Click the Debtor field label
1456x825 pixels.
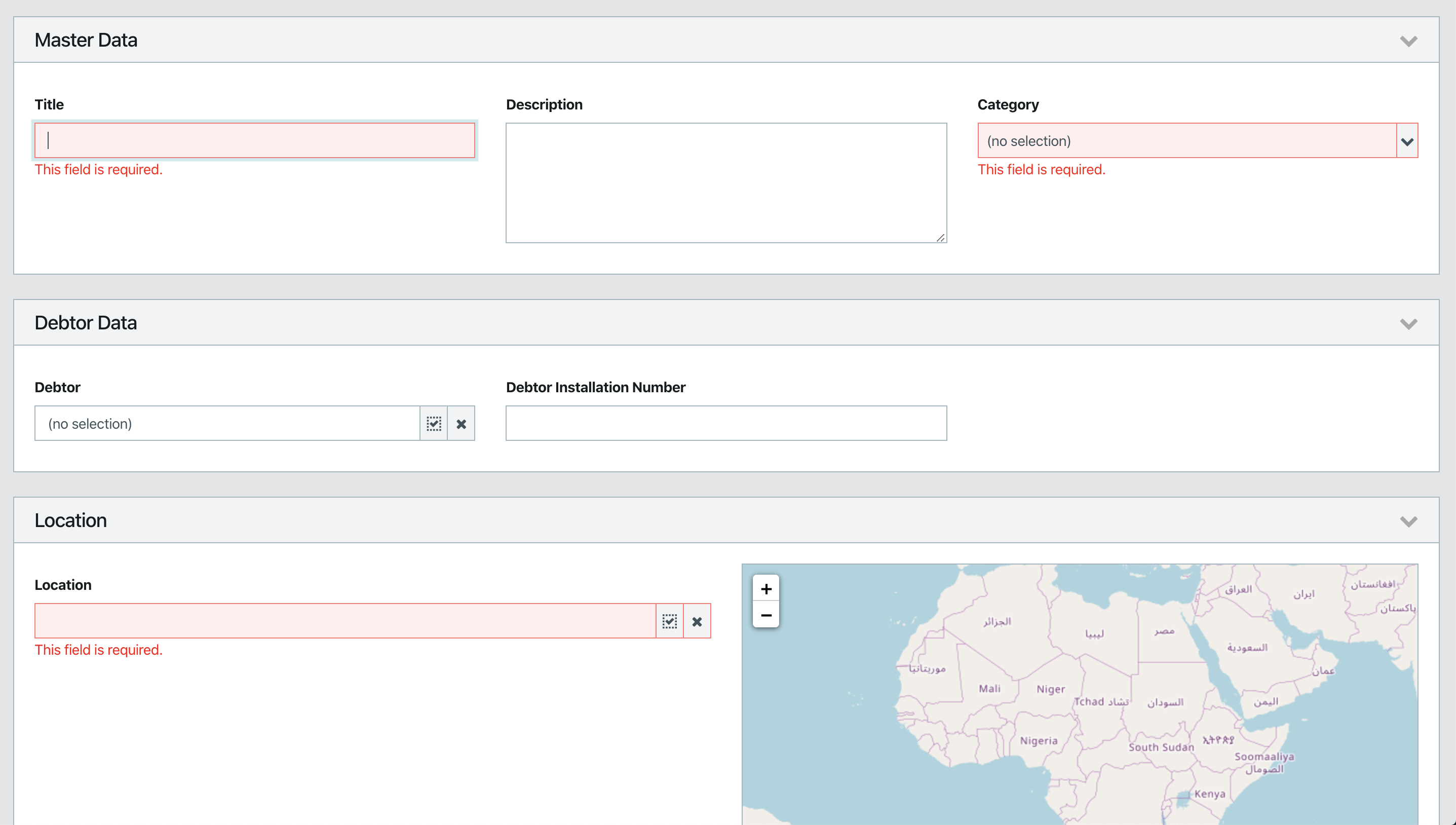[x=58, y=387]
